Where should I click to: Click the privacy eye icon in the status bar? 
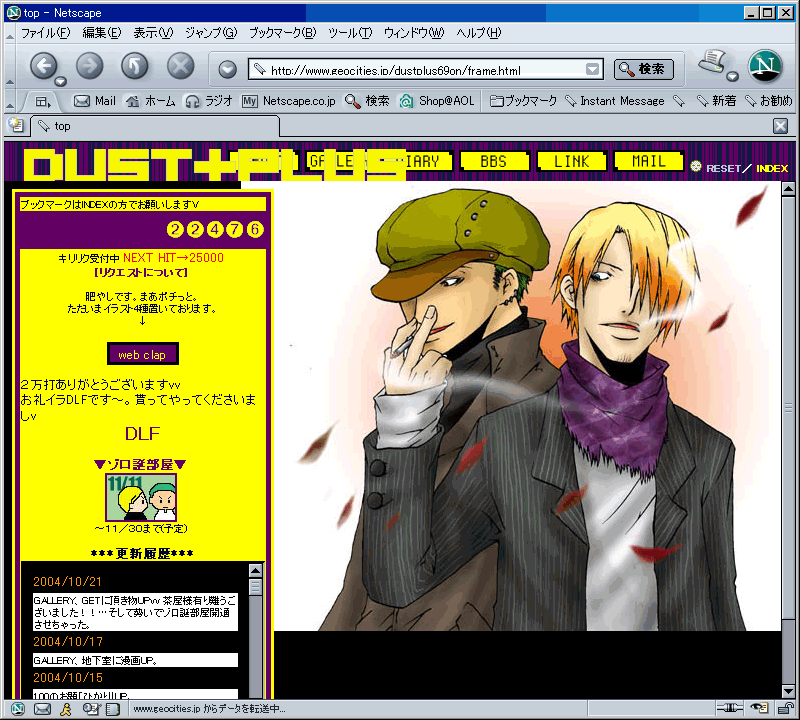tap(759, 708)
